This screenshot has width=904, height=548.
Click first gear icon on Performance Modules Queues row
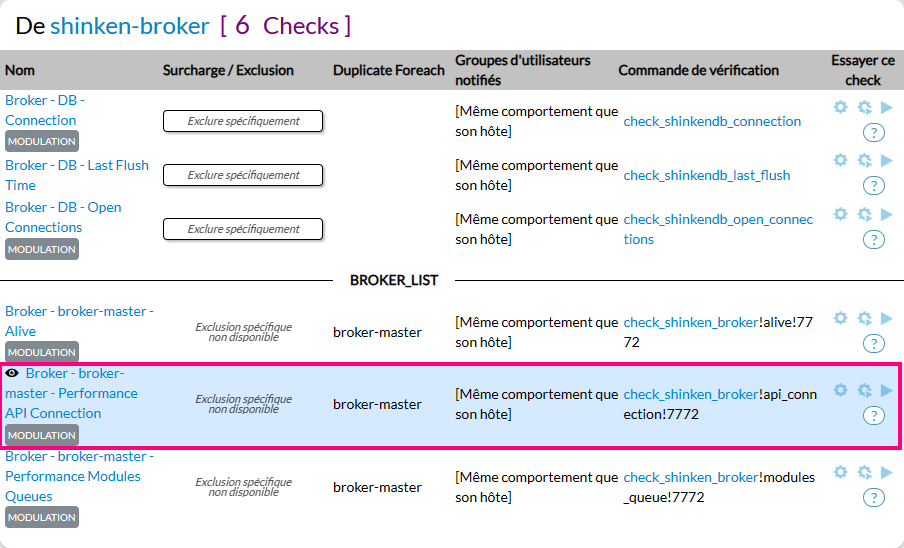point(840,472)
